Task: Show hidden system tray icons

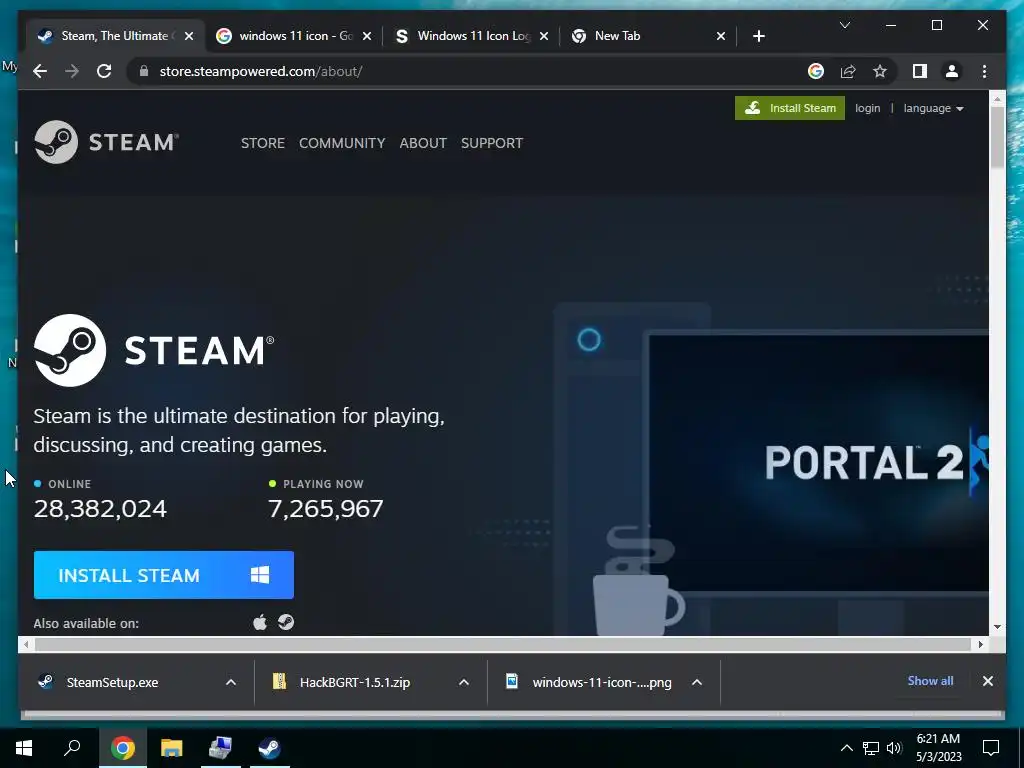Action: click(x=846, y=748)
